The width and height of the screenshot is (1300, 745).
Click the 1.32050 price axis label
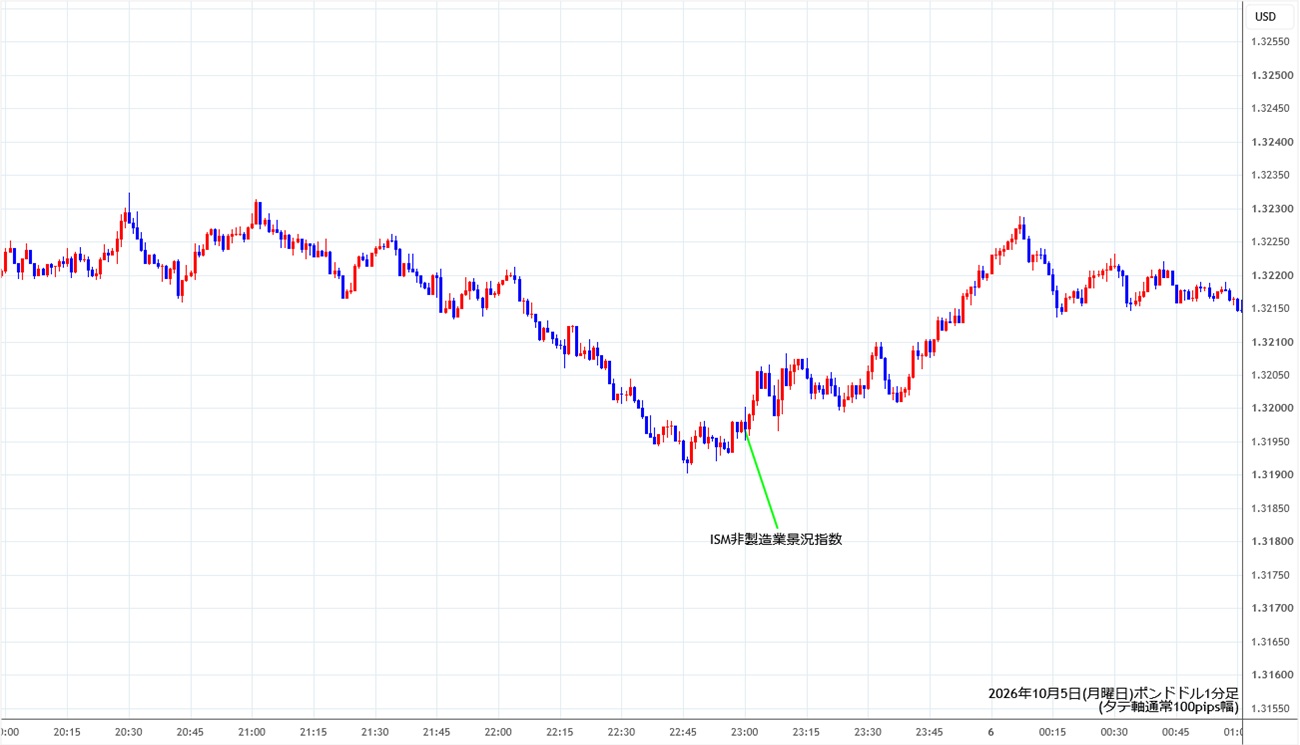1269,375
